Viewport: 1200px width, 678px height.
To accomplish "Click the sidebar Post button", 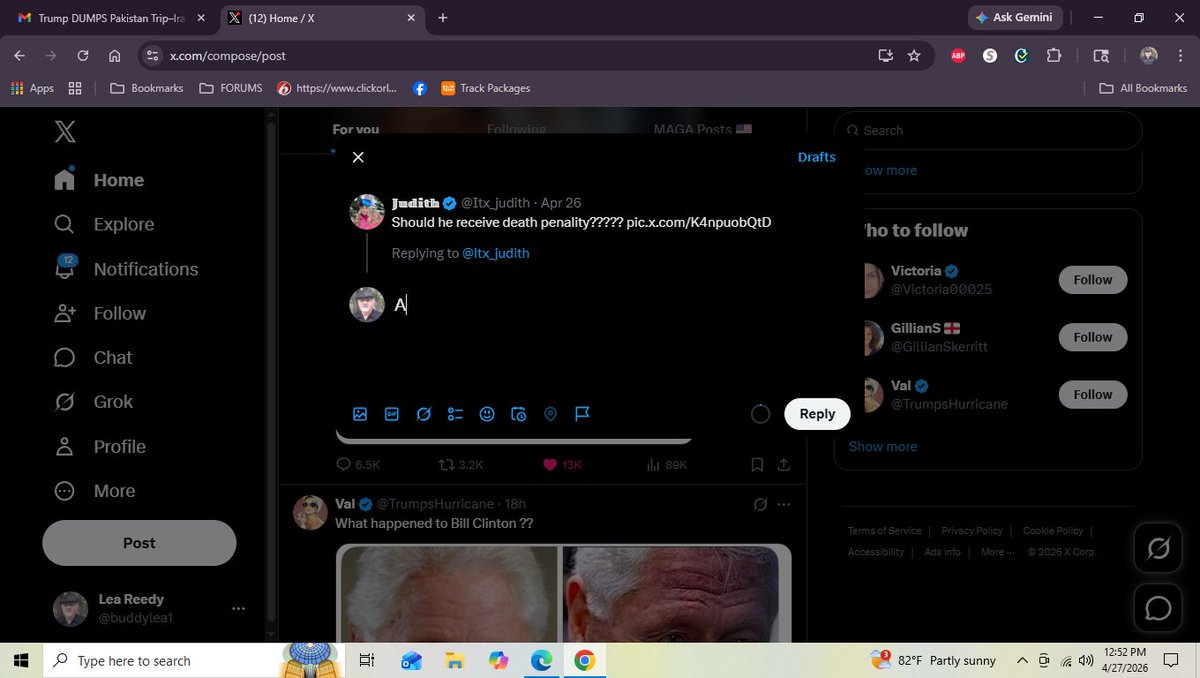I will point(139,543).
